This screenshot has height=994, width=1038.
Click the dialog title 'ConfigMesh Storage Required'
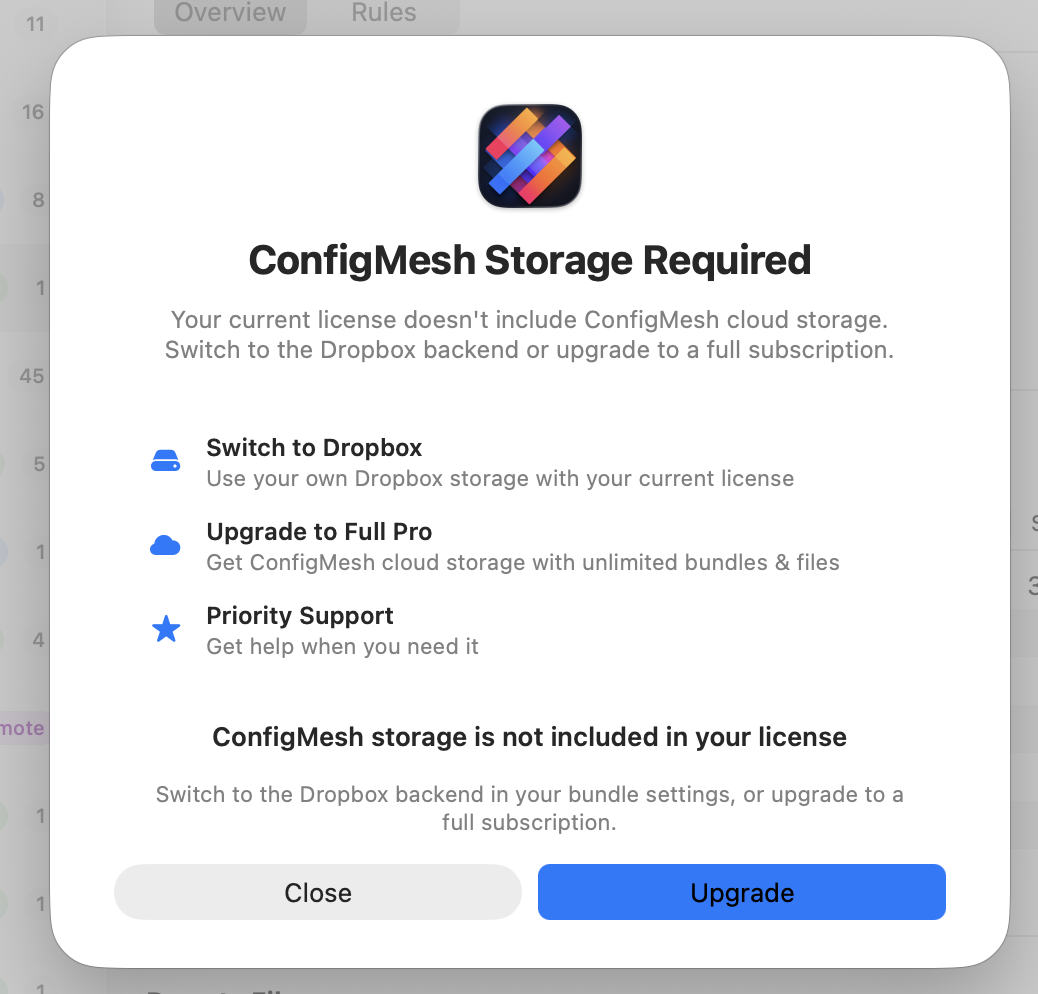[529, 260]
